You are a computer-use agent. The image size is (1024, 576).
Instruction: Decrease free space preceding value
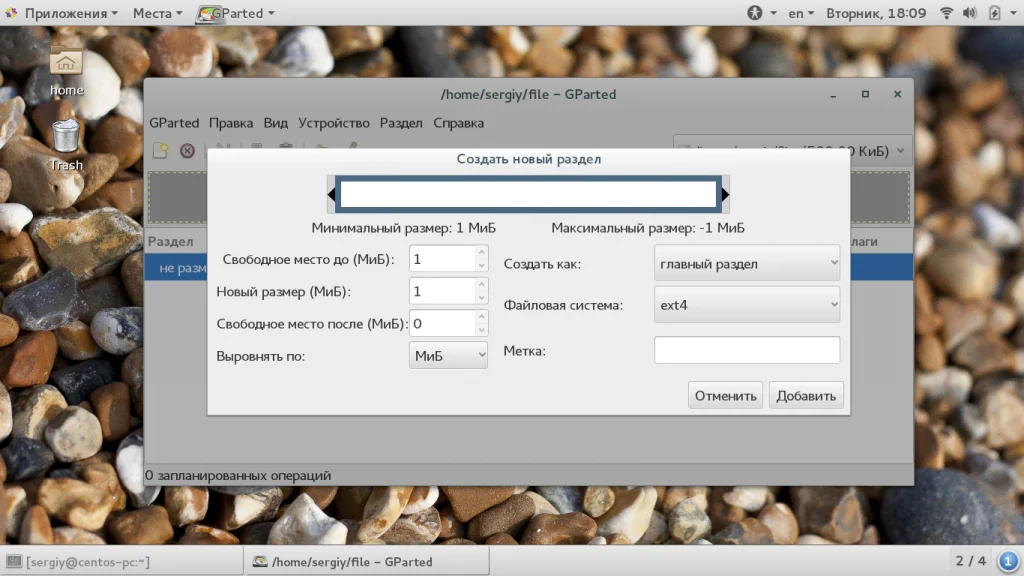tap(481, 265)
